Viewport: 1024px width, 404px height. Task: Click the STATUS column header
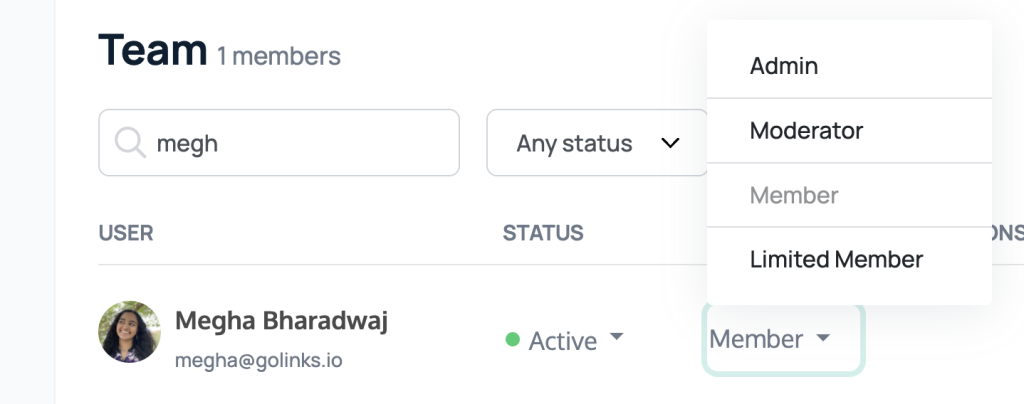click(x=543, y=233)
